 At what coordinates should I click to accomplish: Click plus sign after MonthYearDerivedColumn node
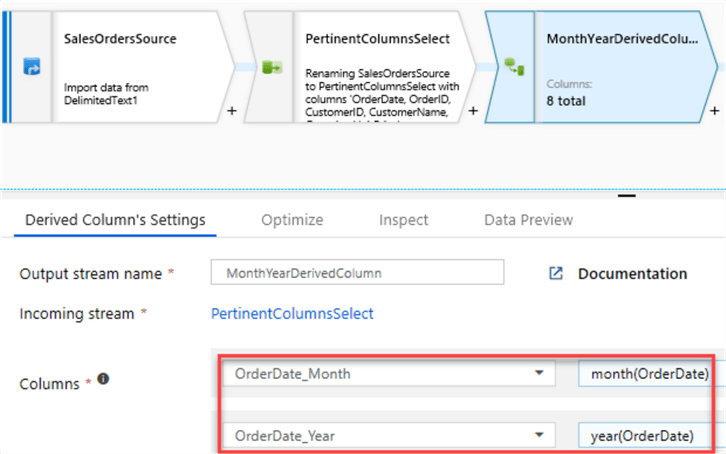pyautogui.click(x=714, y=111)
